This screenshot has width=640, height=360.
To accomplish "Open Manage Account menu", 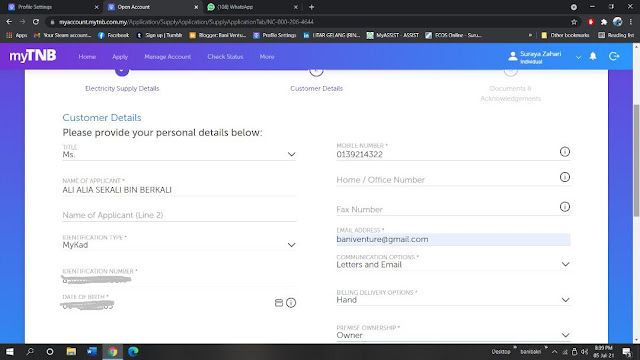I will 167,57.
